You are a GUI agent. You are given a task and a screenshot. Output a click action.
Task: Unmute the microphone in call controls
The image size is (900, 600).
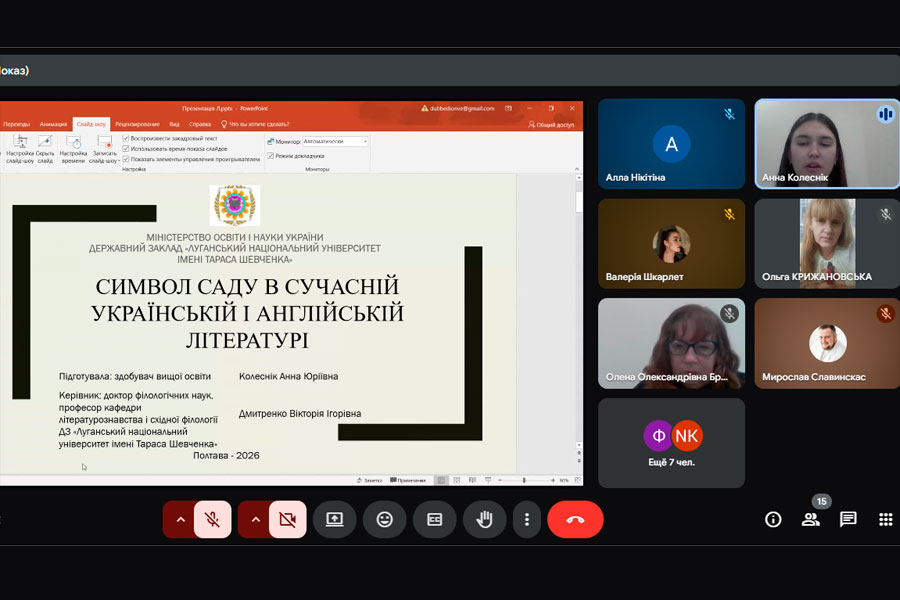click(x=212, y=519)
